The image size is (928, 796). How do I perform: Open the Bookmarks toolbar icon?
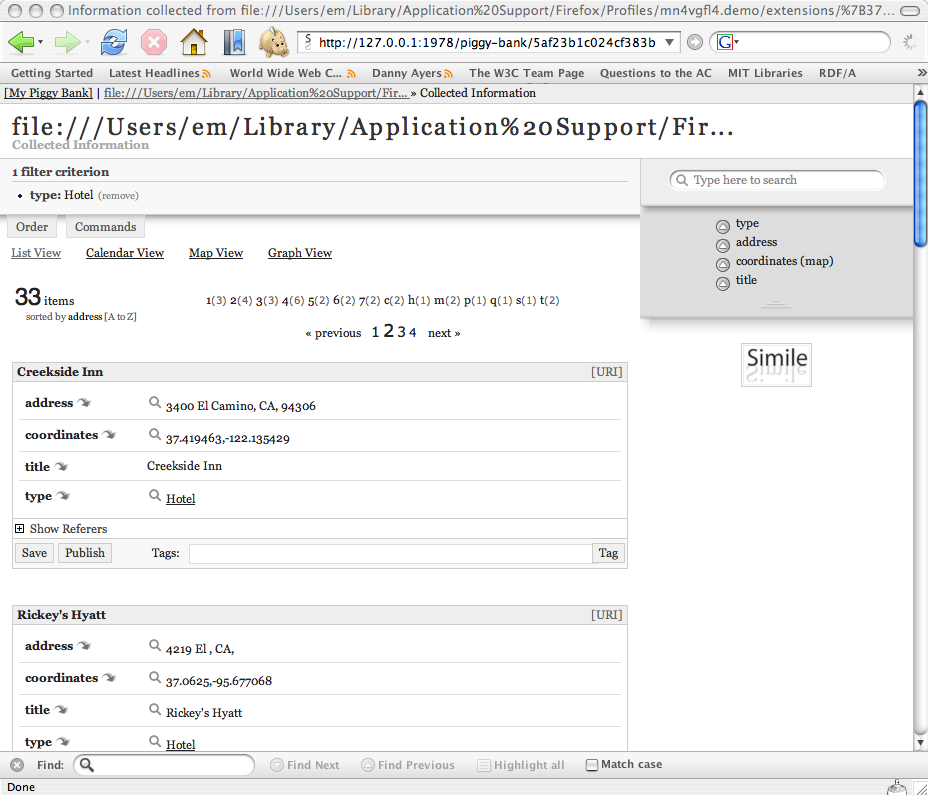click(x=233, y=42)
